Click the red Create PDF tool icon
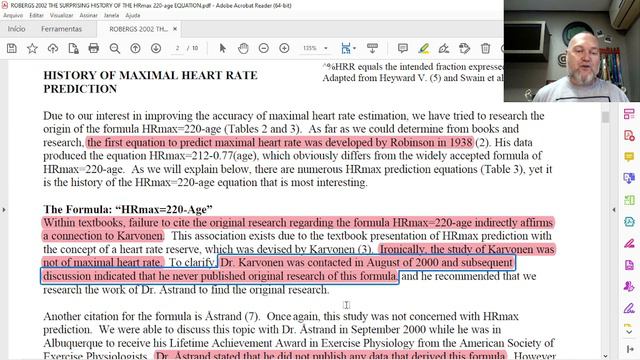Screen dimensions: 640x360 pyautogui.click(x=629, y=135)
